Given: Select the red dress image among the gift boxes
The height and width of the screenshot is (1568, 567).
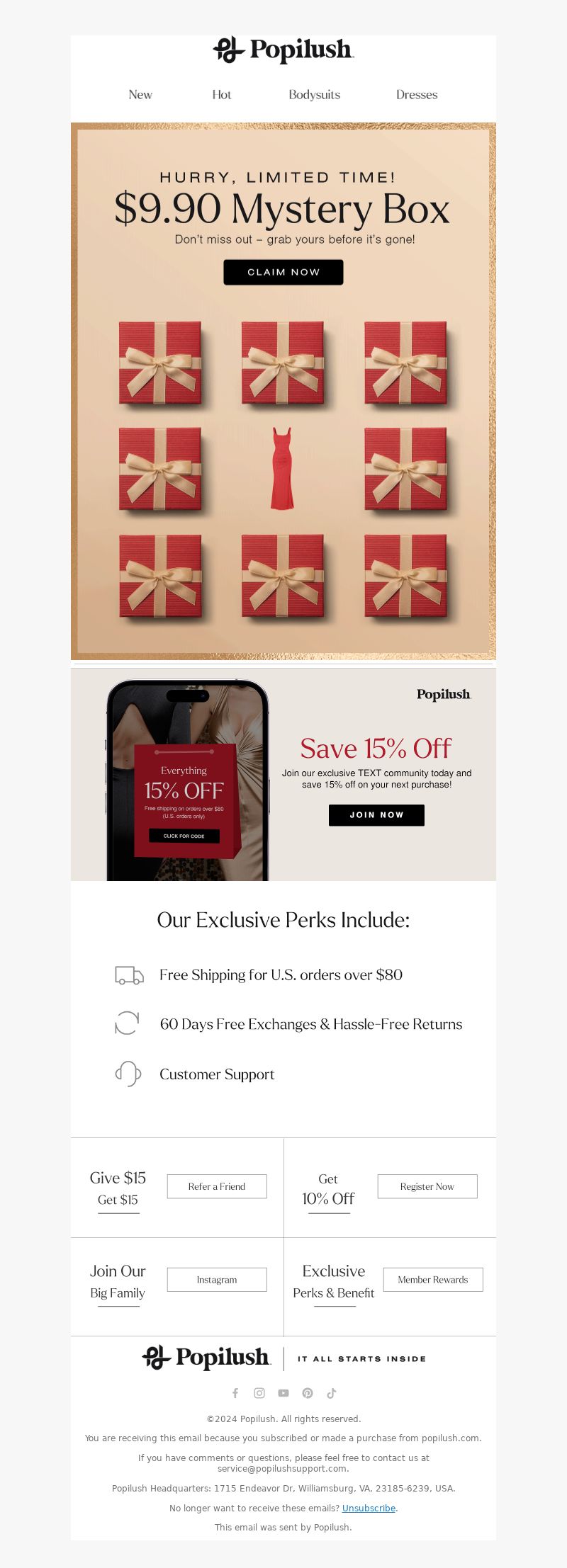Looking at the screenshot, I should [x=282, y=468].
